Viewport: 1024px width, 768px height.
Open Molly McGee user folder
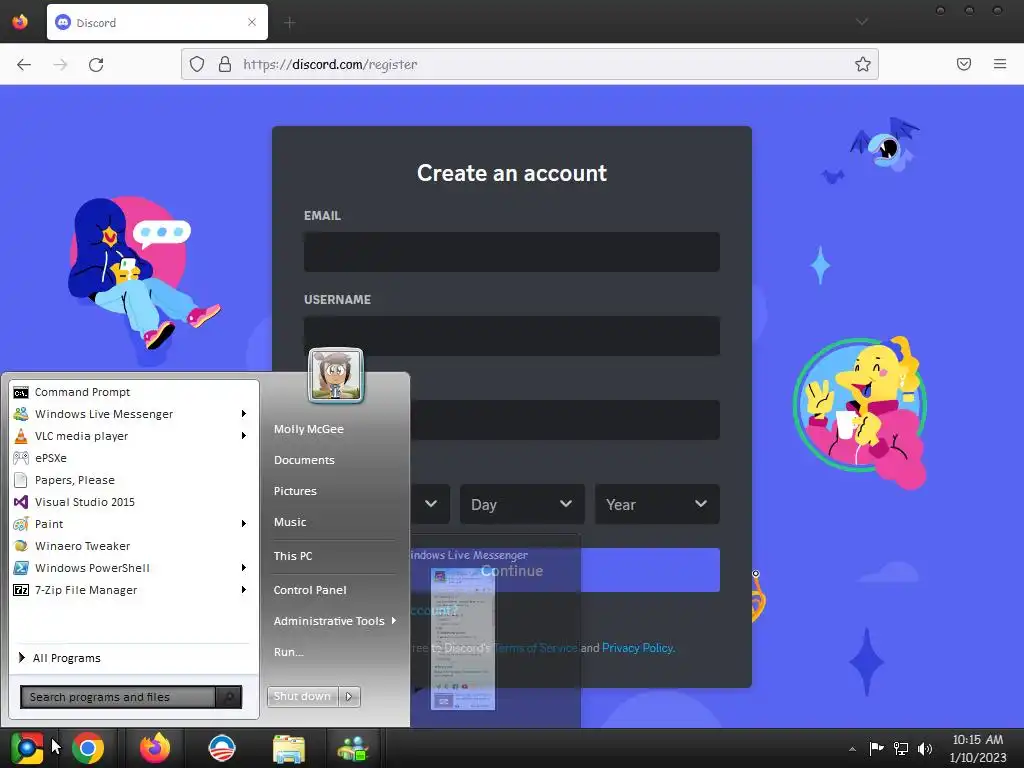point(309,429)
